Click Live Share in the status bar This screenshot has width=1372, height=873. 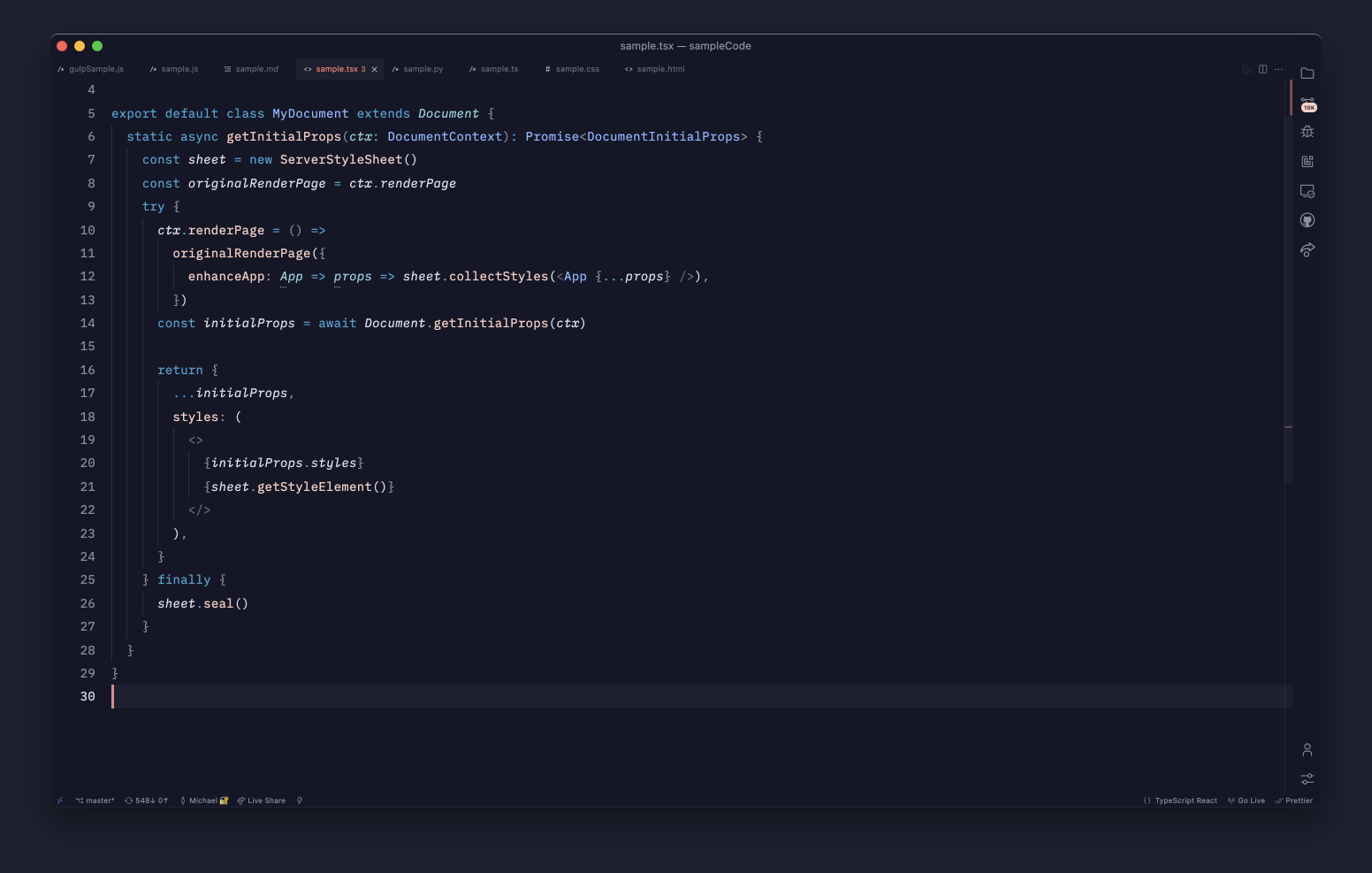pyautogui.click(x=262, y=800)
